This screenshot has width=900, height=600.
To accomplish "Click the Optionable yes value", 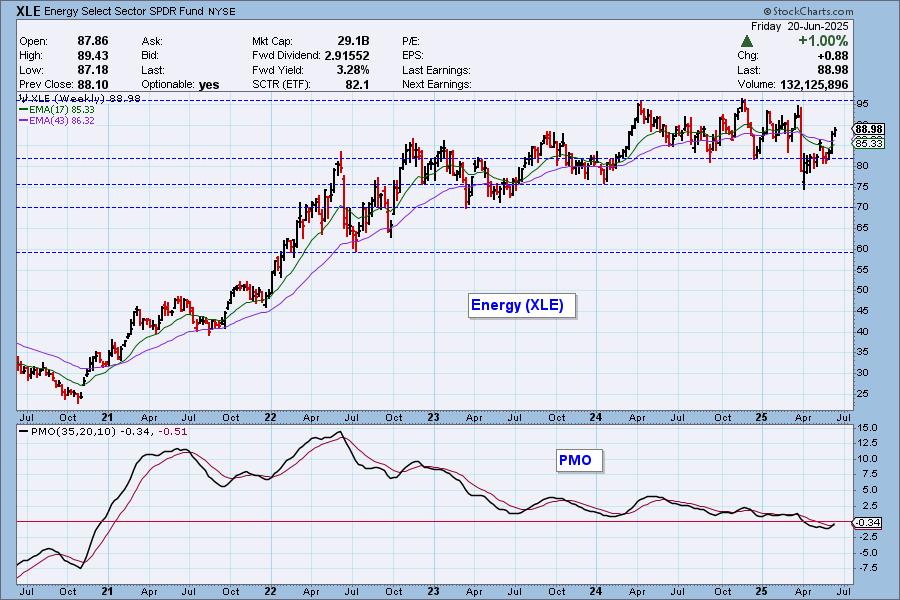I will (x=209, y=85).
